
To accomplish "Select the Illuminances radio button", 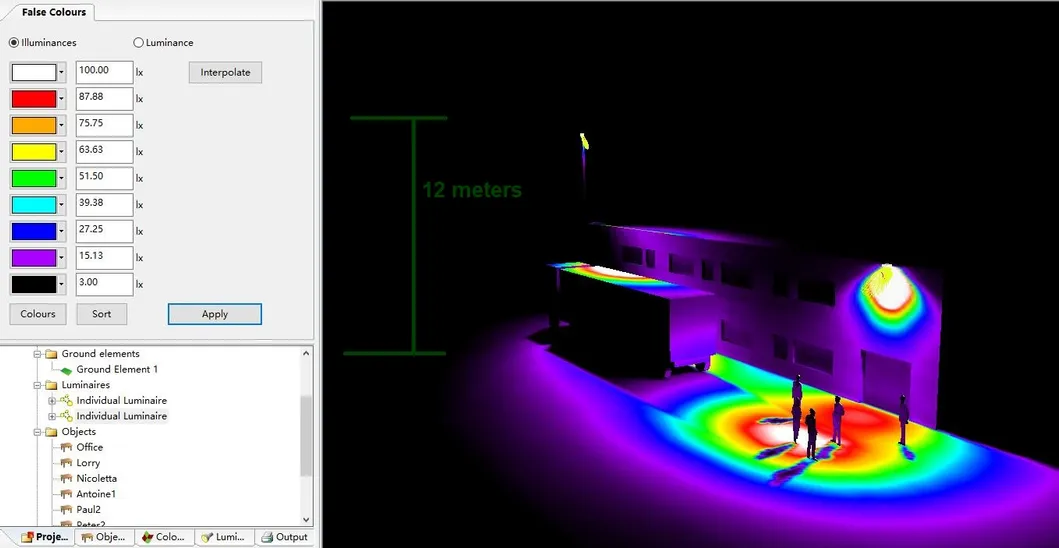I will [14, 43].
